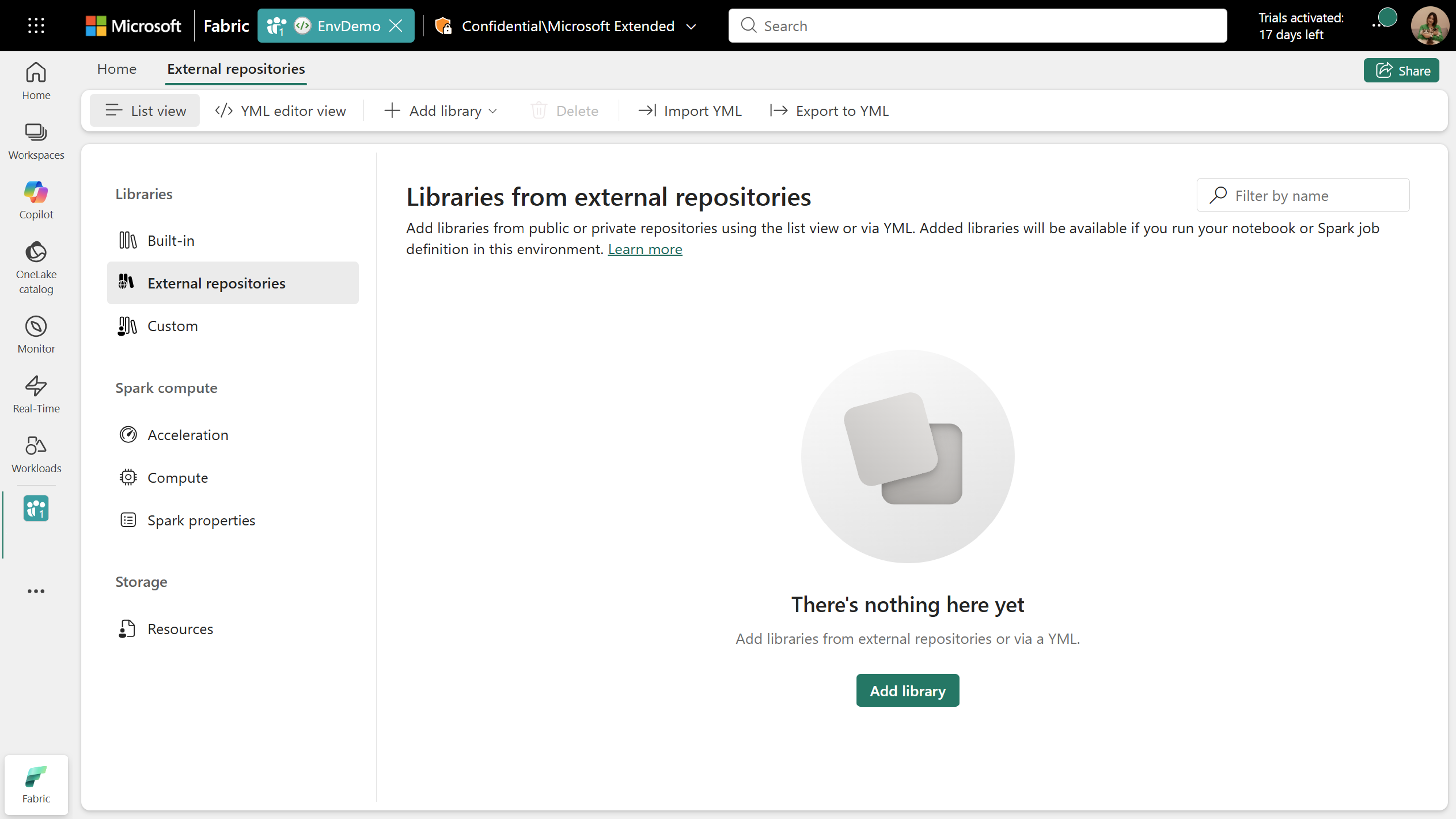Open the app launcher waffle icon
Viewport: 1456px width, 819px height.
click(x=36, y=25)
